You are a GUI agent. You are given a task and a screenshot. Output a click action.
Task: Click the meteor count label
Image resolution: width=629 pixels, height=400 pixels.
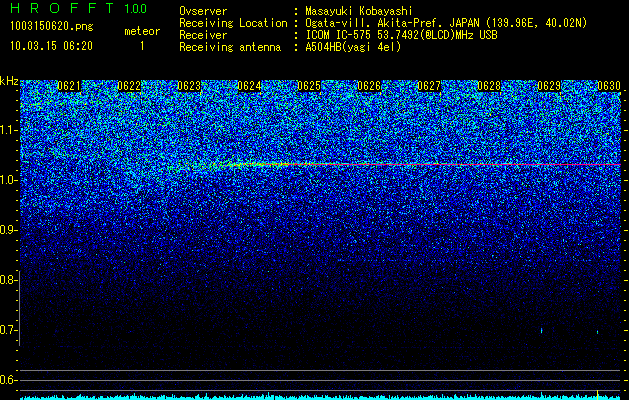[x=142, y=31]
